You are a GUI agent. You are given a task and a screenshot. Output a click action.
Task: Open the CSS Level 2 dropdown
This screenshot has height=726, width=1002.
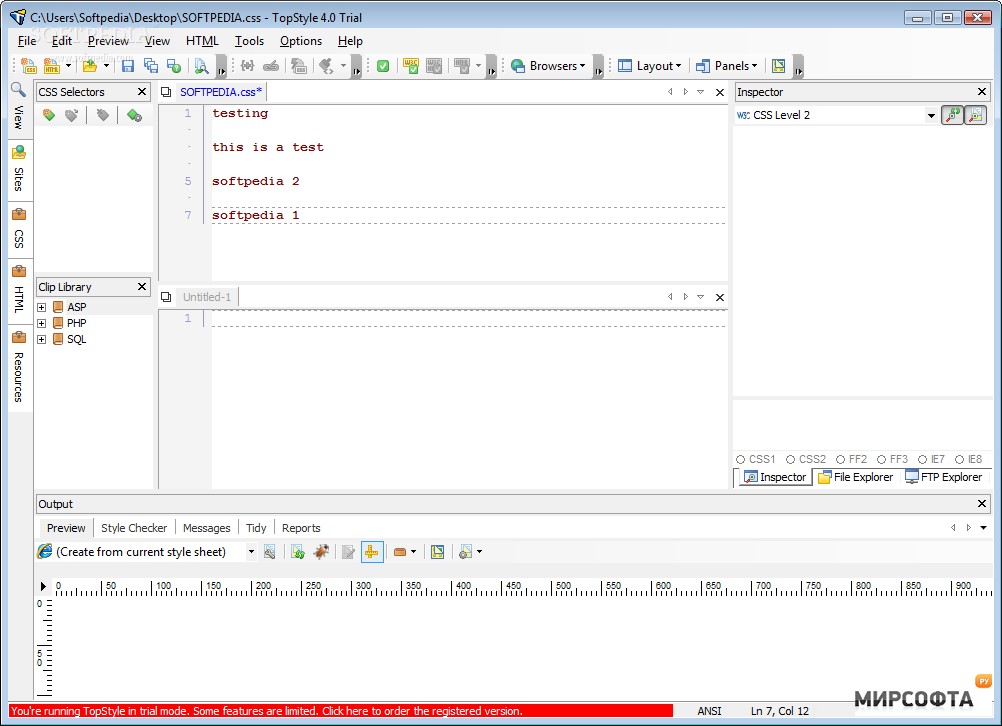(931, 116)
